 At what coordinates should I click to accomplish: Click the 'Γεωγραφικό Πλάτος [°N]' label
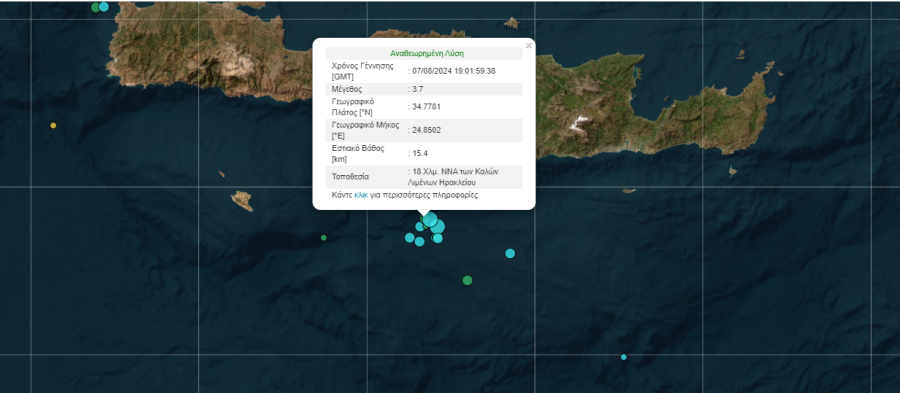coord(352,107)
